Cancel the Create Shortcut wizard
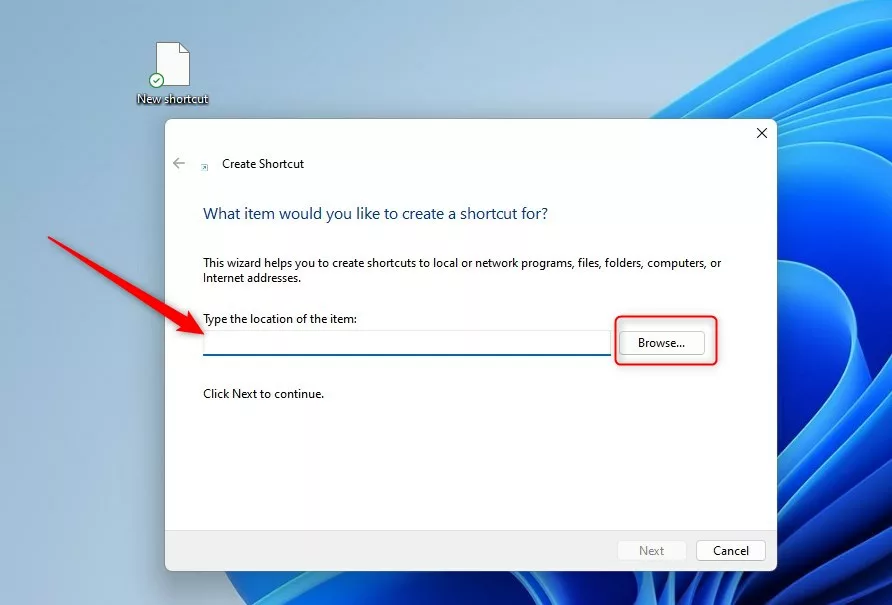This screenshot has height=605, width=892. (x=730, y=550)
